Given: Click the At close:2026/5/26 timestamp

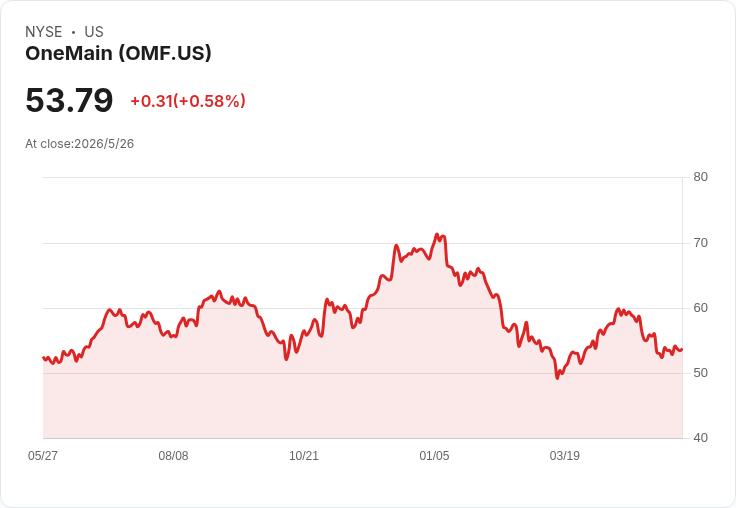Looking at the screenshot, I should coord(79,144).
